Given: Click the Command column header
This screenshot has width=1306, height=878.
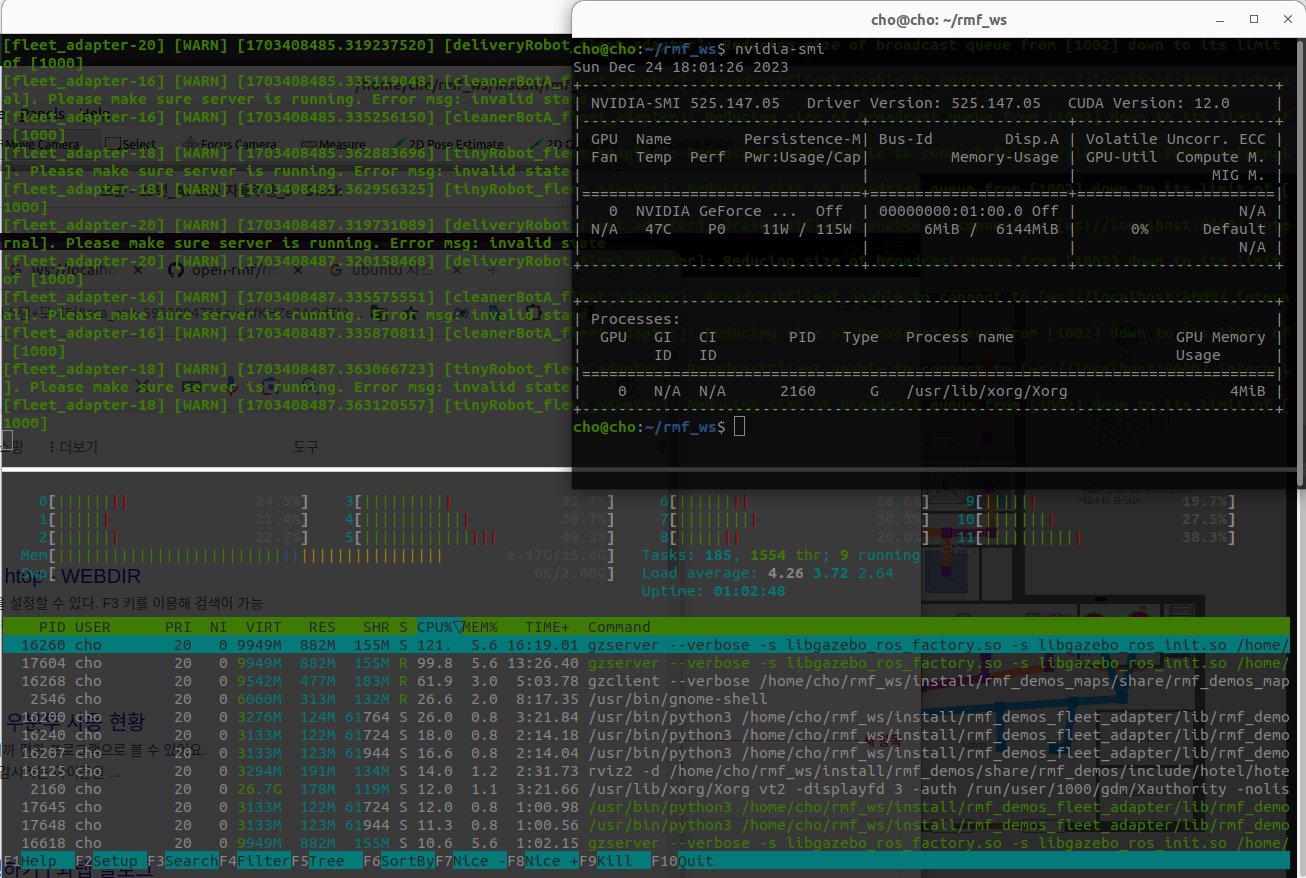Looking at the screenshot, I should (x=619, y=627).
